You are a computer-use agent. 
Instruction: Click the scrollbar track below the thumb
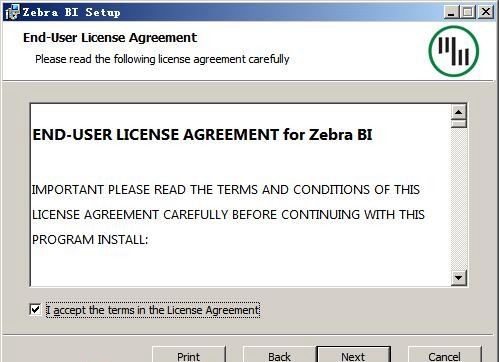click(x=459, y=199)
